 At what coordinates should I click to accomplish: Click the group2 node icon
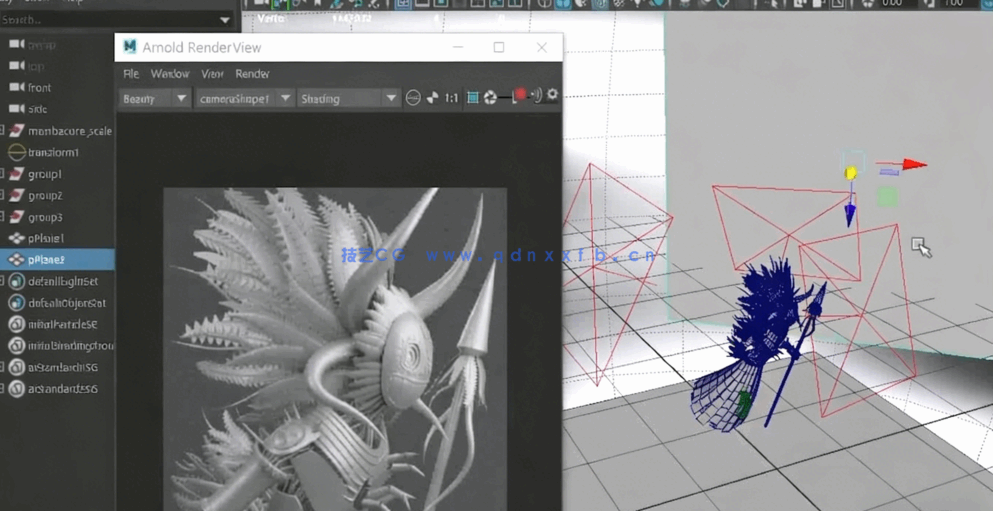coord(16,196)
